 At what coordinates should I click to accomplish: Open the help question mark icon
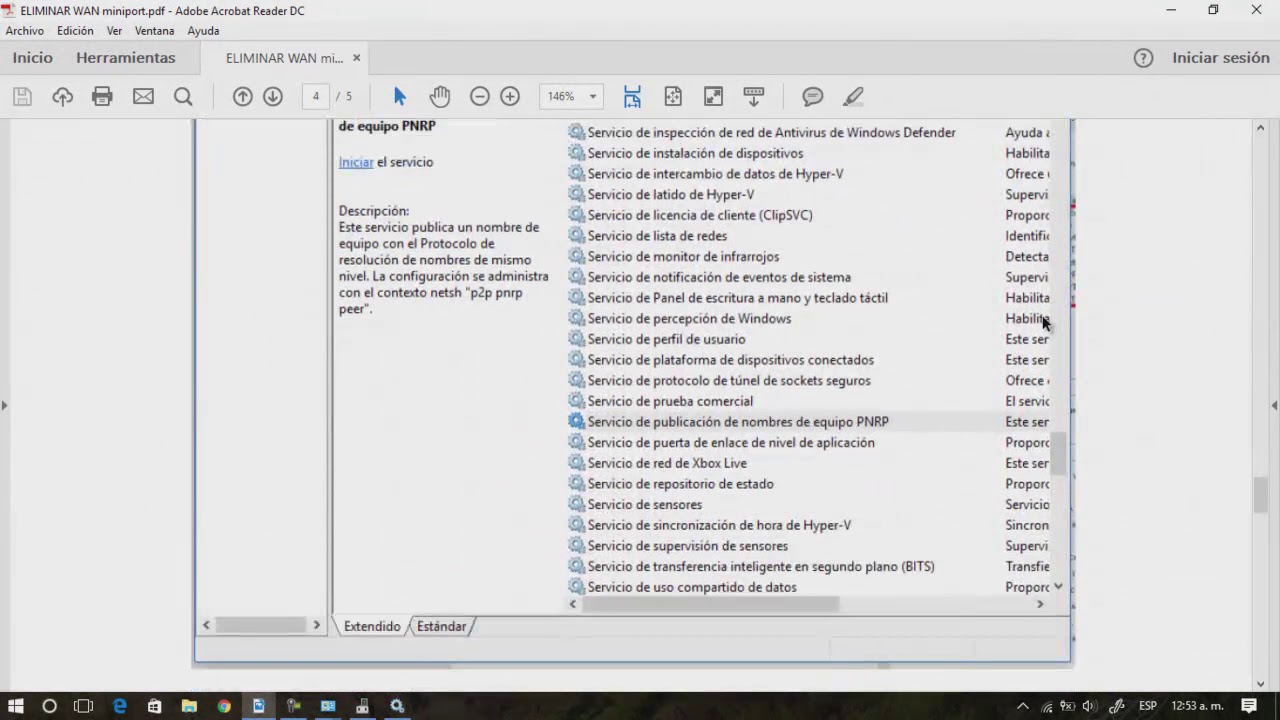1143,58
